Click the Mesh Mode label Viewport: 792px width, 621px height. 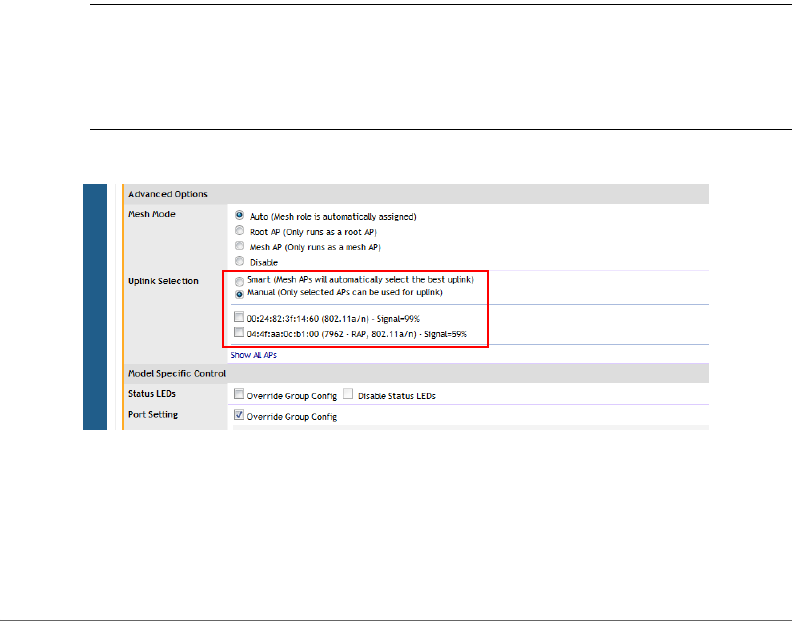click(152, 214)
